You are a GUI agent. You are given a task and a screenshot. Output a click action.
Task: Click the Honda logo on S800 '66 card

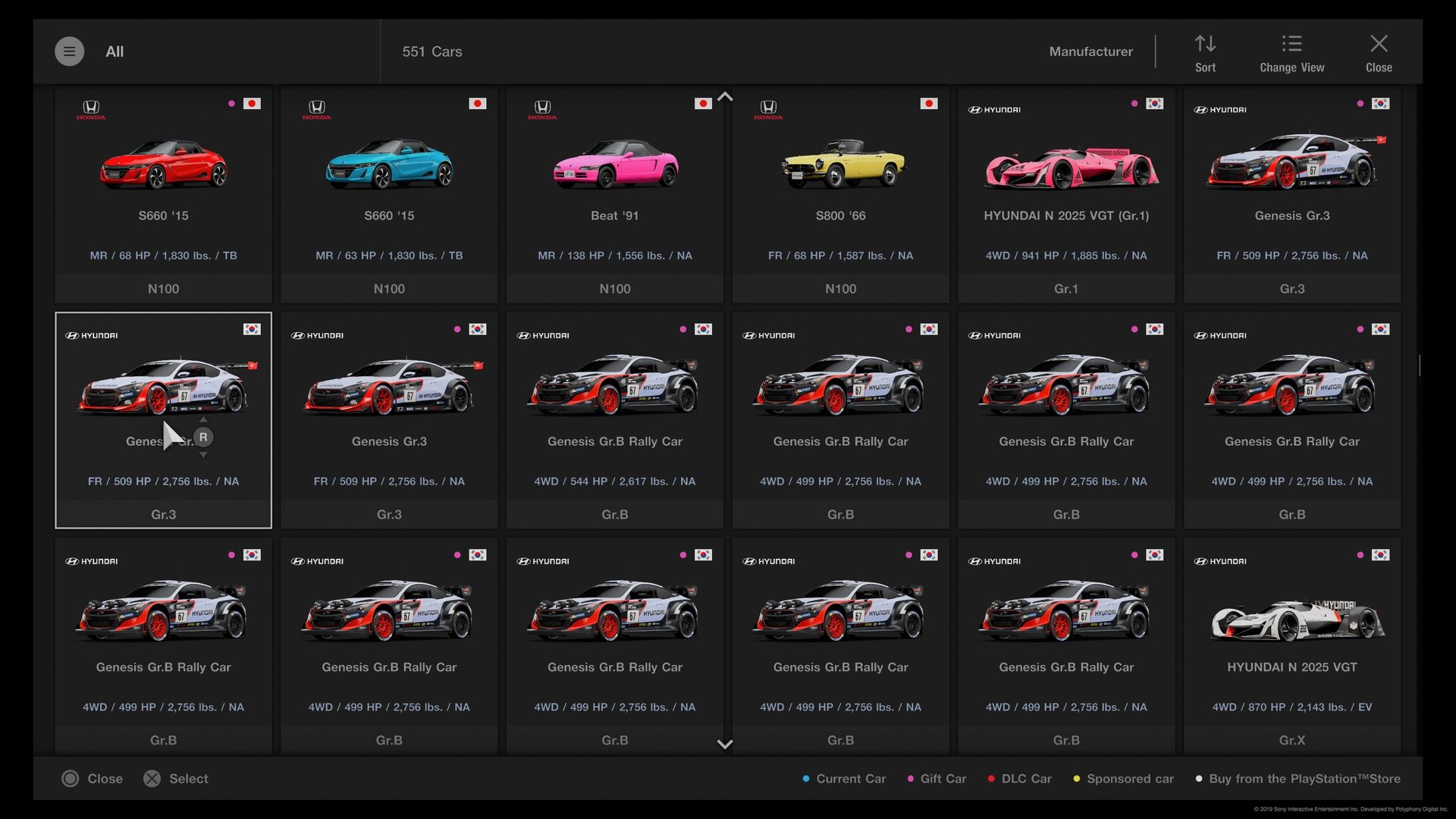coord(768,110)
